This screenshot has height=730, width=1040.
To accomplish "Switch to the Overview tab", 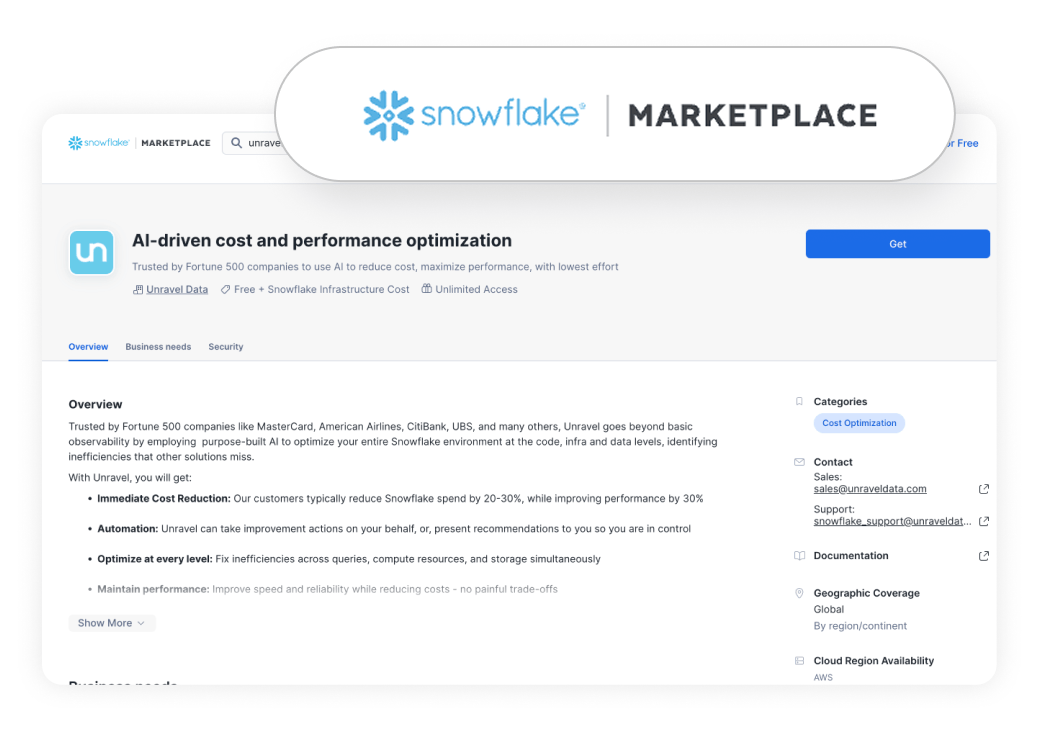I will pos(88,347).
